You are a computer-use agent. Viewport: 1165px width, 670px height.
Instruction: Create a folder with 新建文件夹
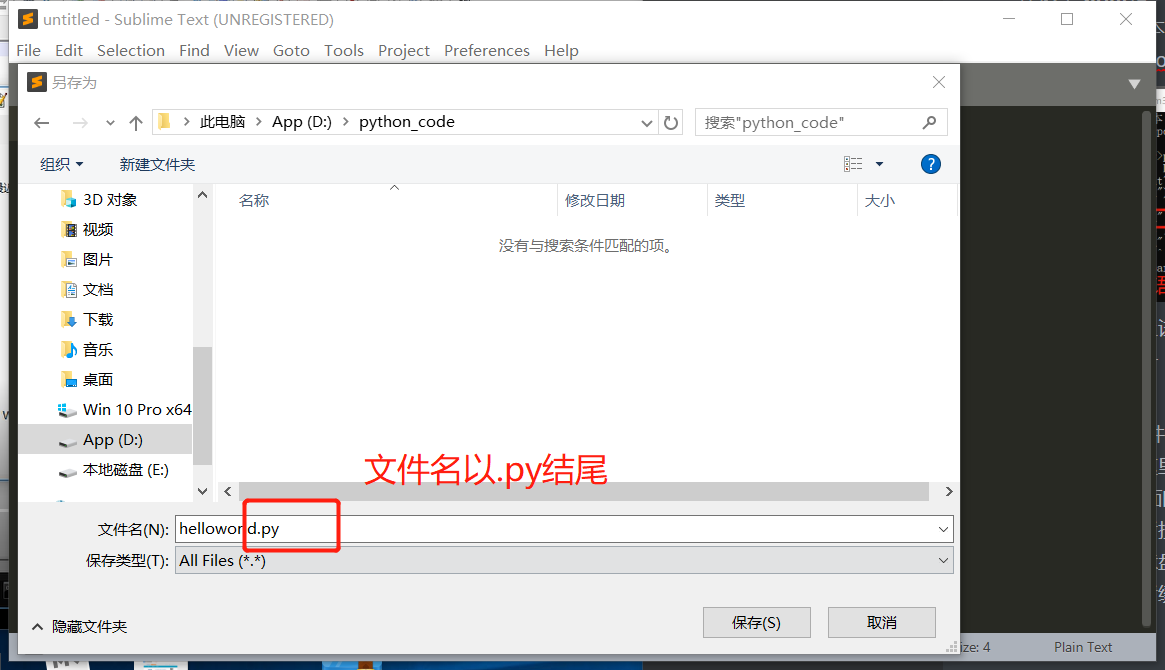click(x=157, y=164)
